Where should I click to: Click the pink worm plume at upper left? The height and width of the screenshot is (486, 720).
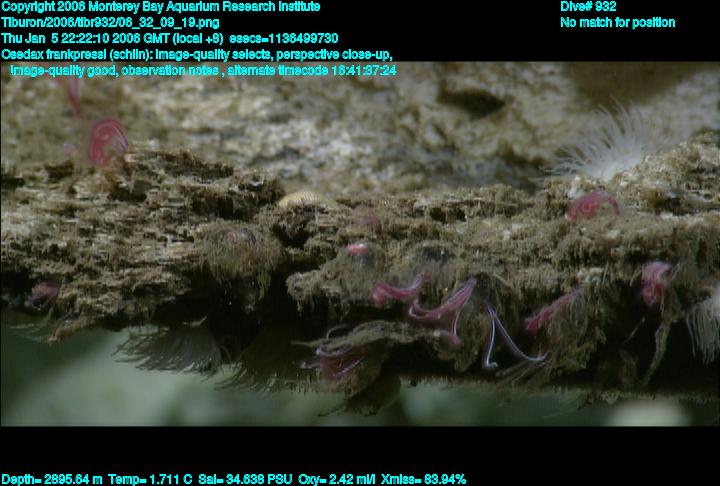(105, 140)
